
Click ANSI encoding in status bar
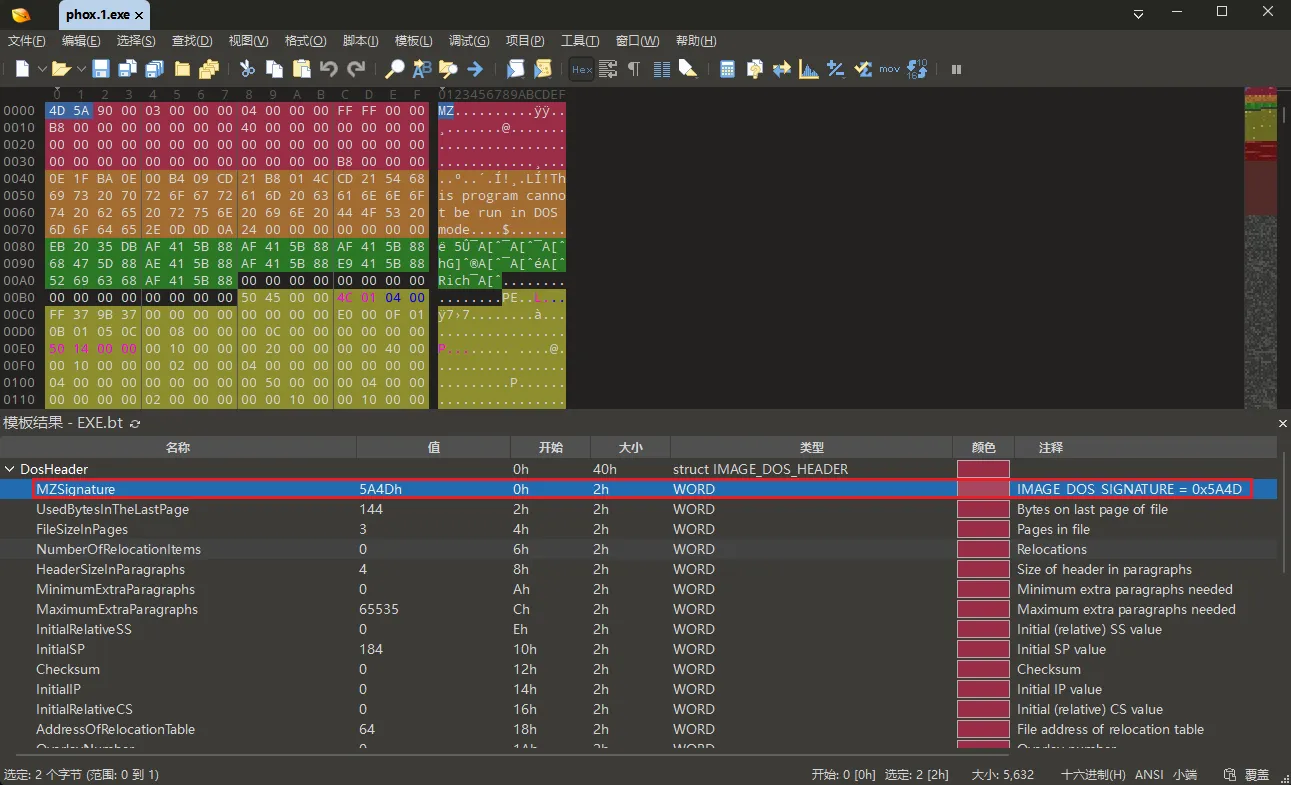(1150, 774)
